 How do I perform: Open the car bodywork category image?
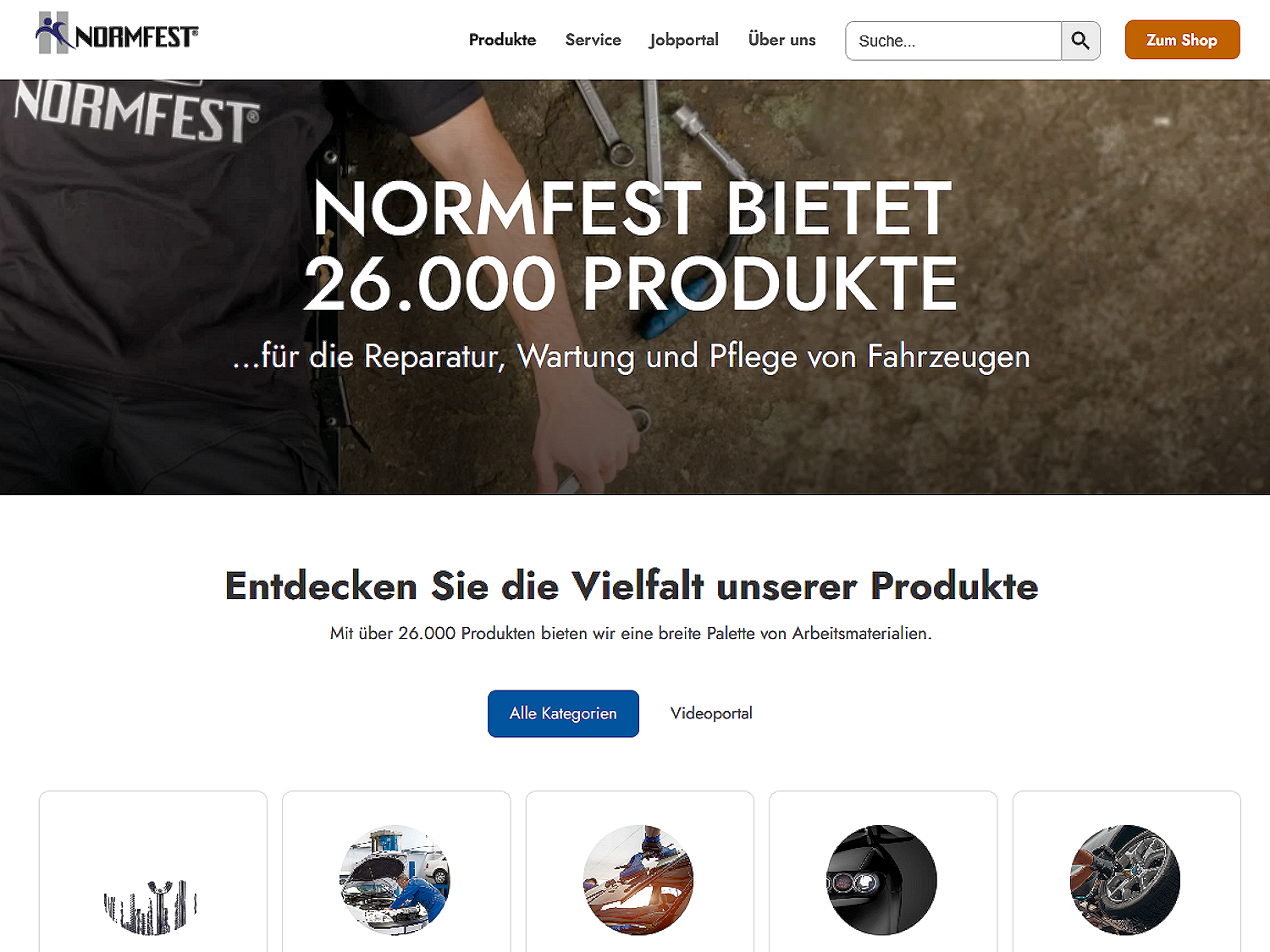638,880
